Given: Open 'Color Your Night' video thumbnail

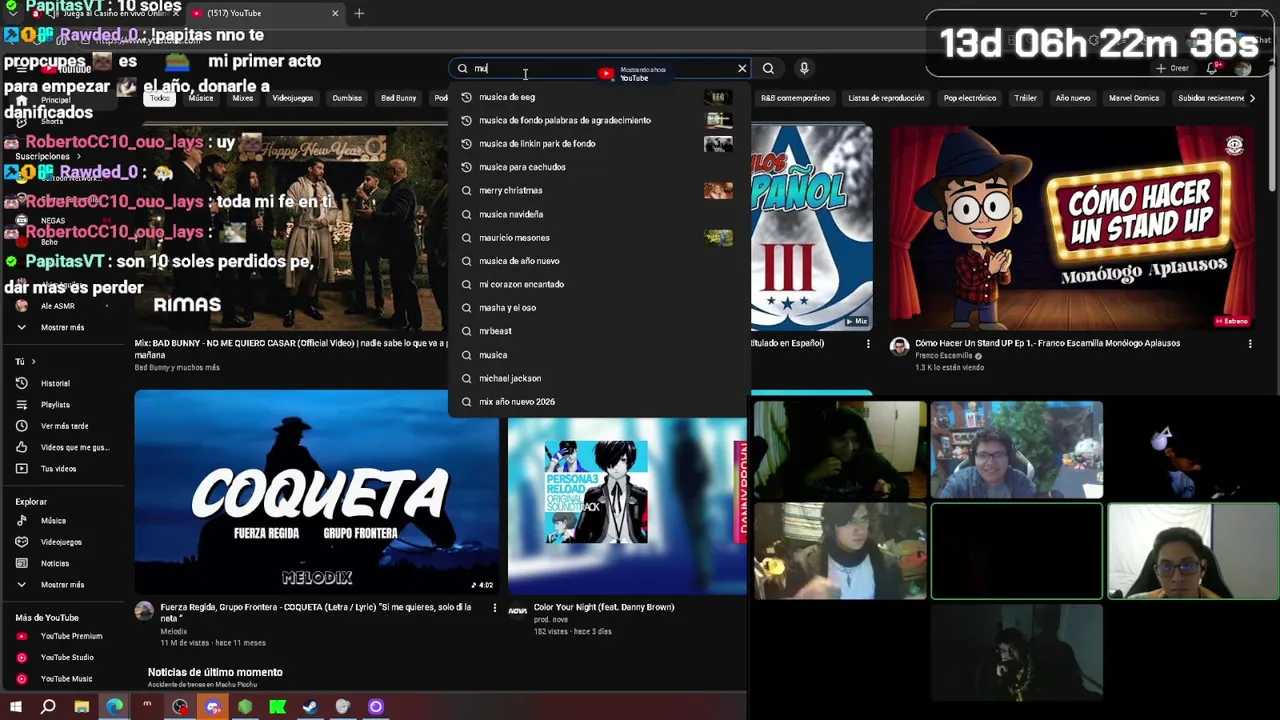Looking at the screenshot, I should click(627, 506).
